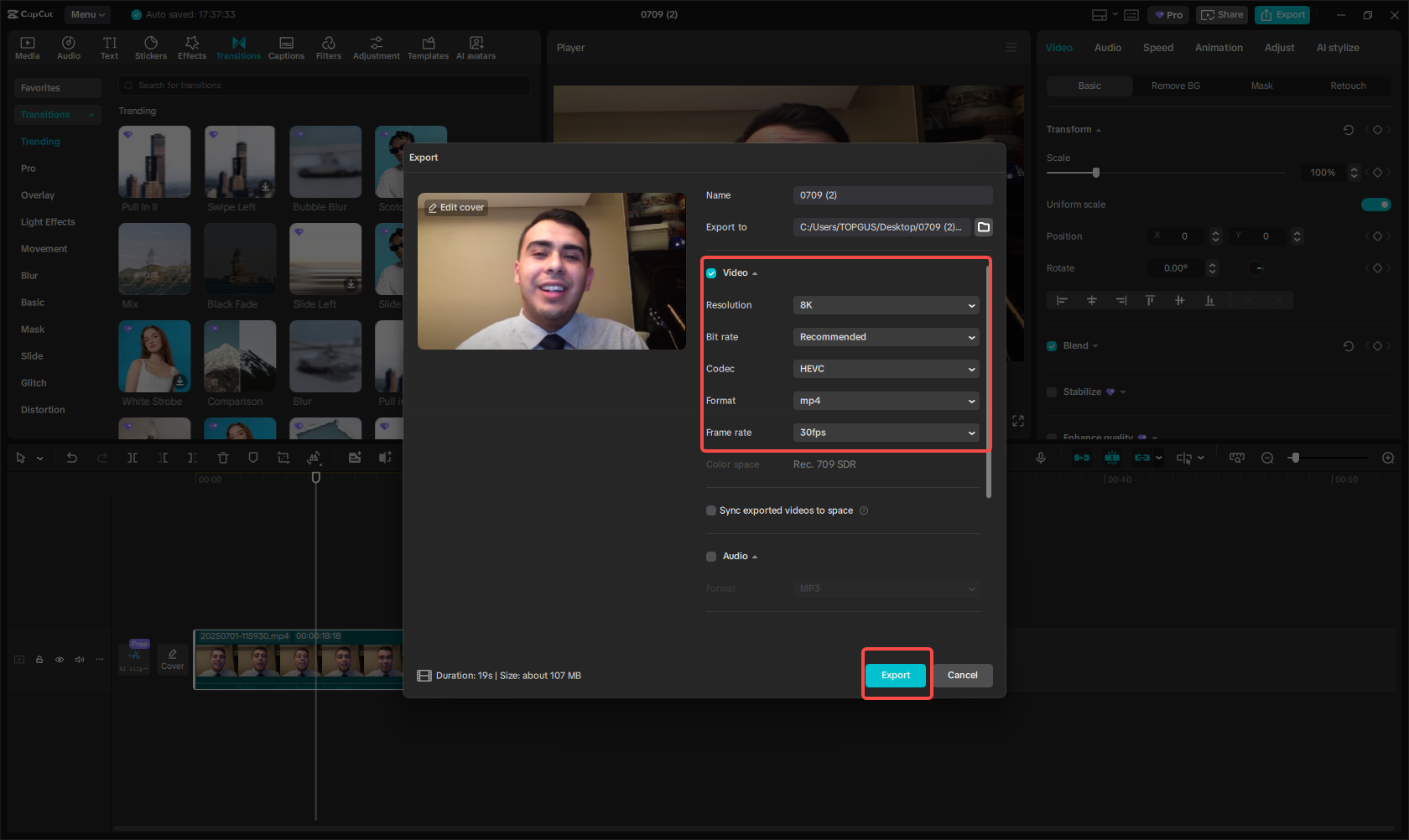The height and width of the screenshot is (840, 1409).
Task: Switch to the Remove BG tab
Action: pyautogui.click(x=1175, y=86)
